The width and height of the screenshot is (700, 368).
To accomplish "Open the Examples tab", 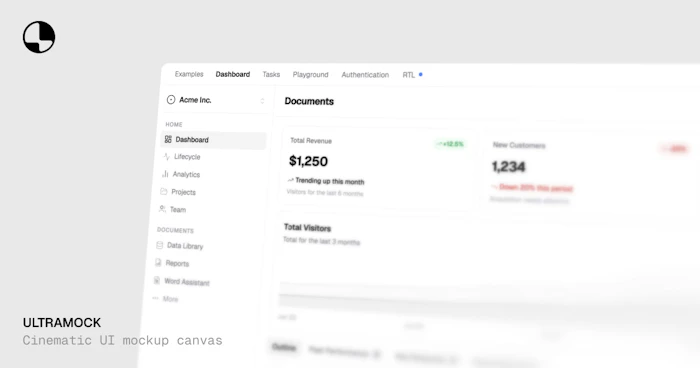I will click(189, 74).
